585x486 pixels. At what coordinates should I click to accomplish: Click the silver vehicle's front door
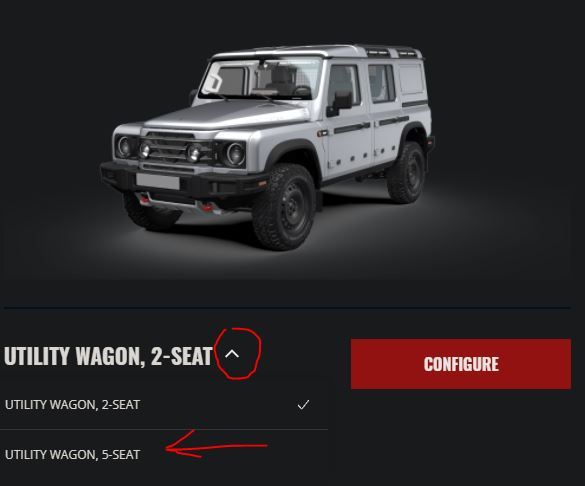pyautogui.click(x=347, y=123)
